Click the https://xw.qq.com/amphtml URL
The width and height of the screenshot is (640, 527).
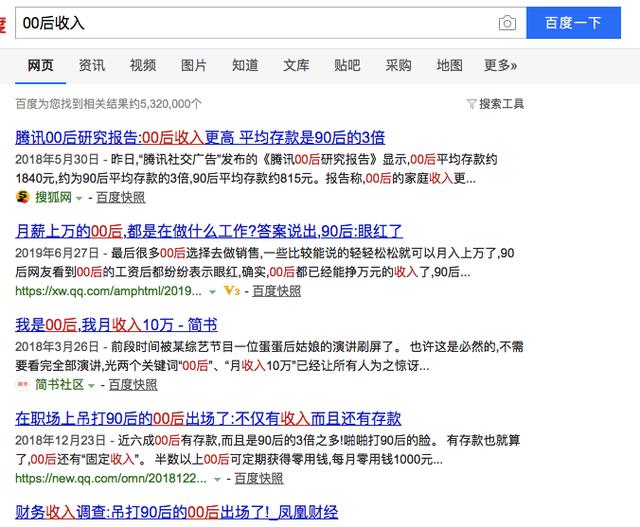click(108, 291)
